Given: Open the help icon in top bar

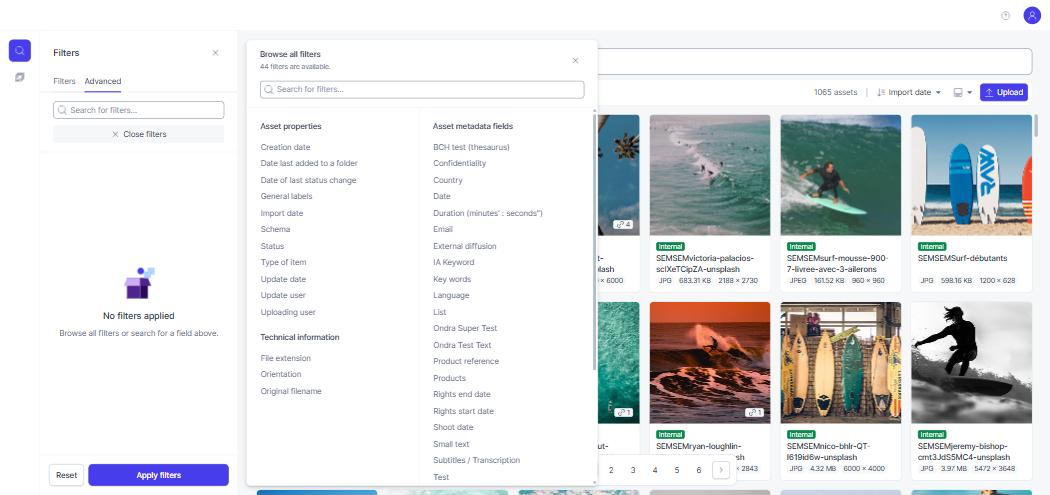Looking at the screenshot, I should [x=1005, y=16].
